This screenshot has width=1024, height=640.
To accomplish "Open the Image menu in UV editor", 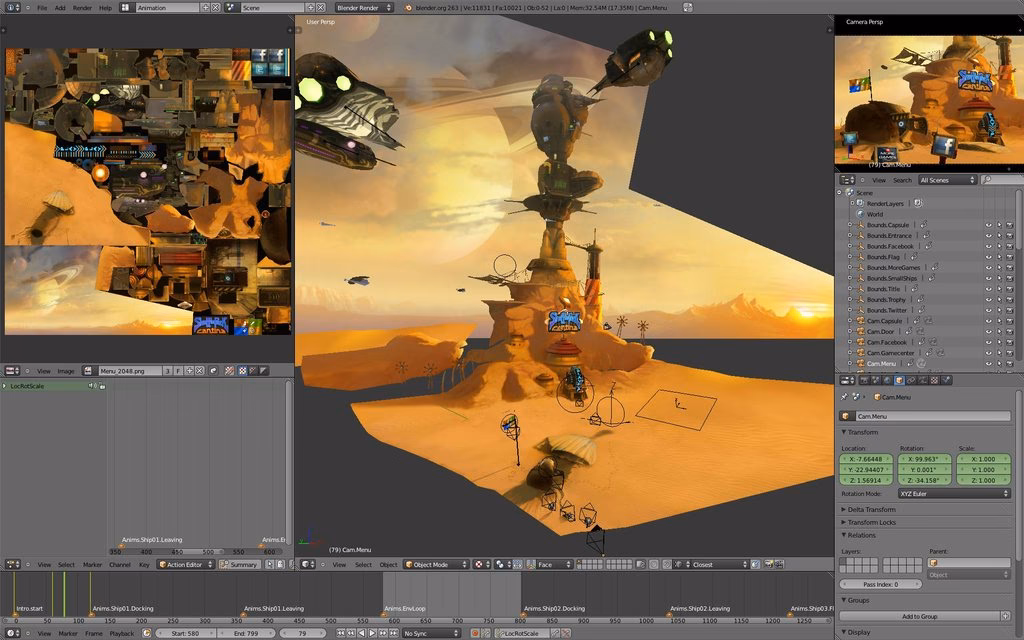I will point(65,371).
